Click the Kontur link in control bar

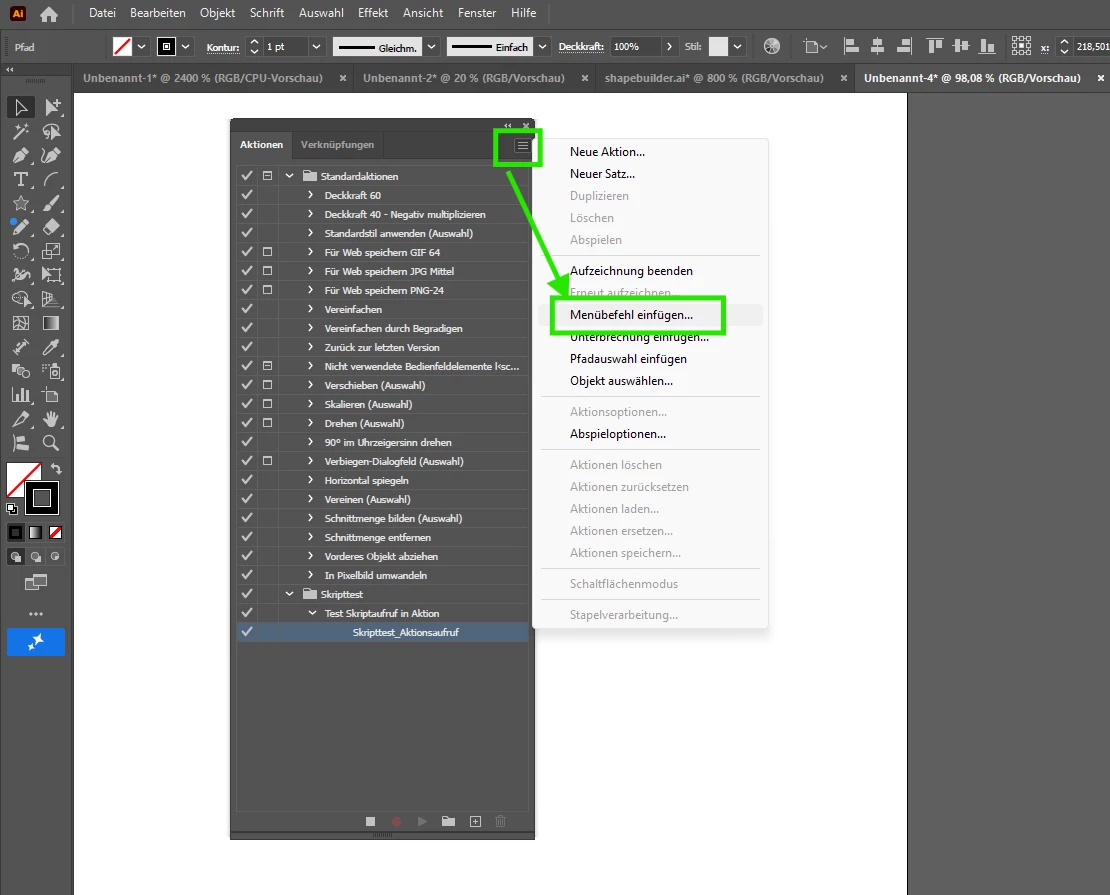click(222, 47)
